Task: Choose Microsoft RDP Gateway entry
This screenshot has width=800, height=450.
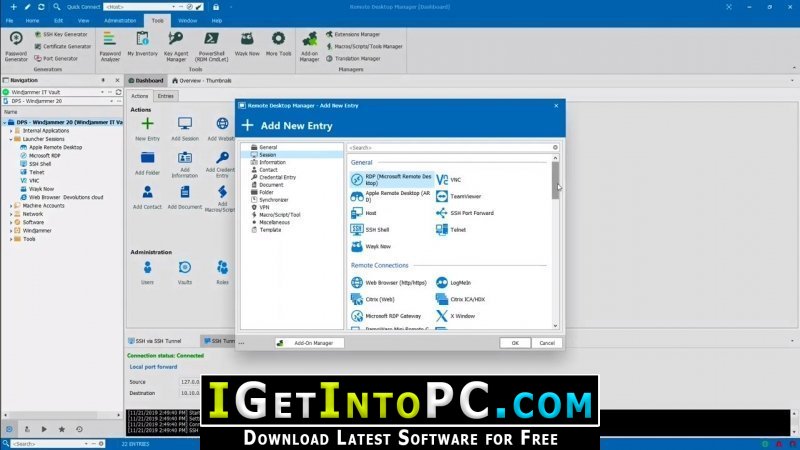Action: [386, 316]
